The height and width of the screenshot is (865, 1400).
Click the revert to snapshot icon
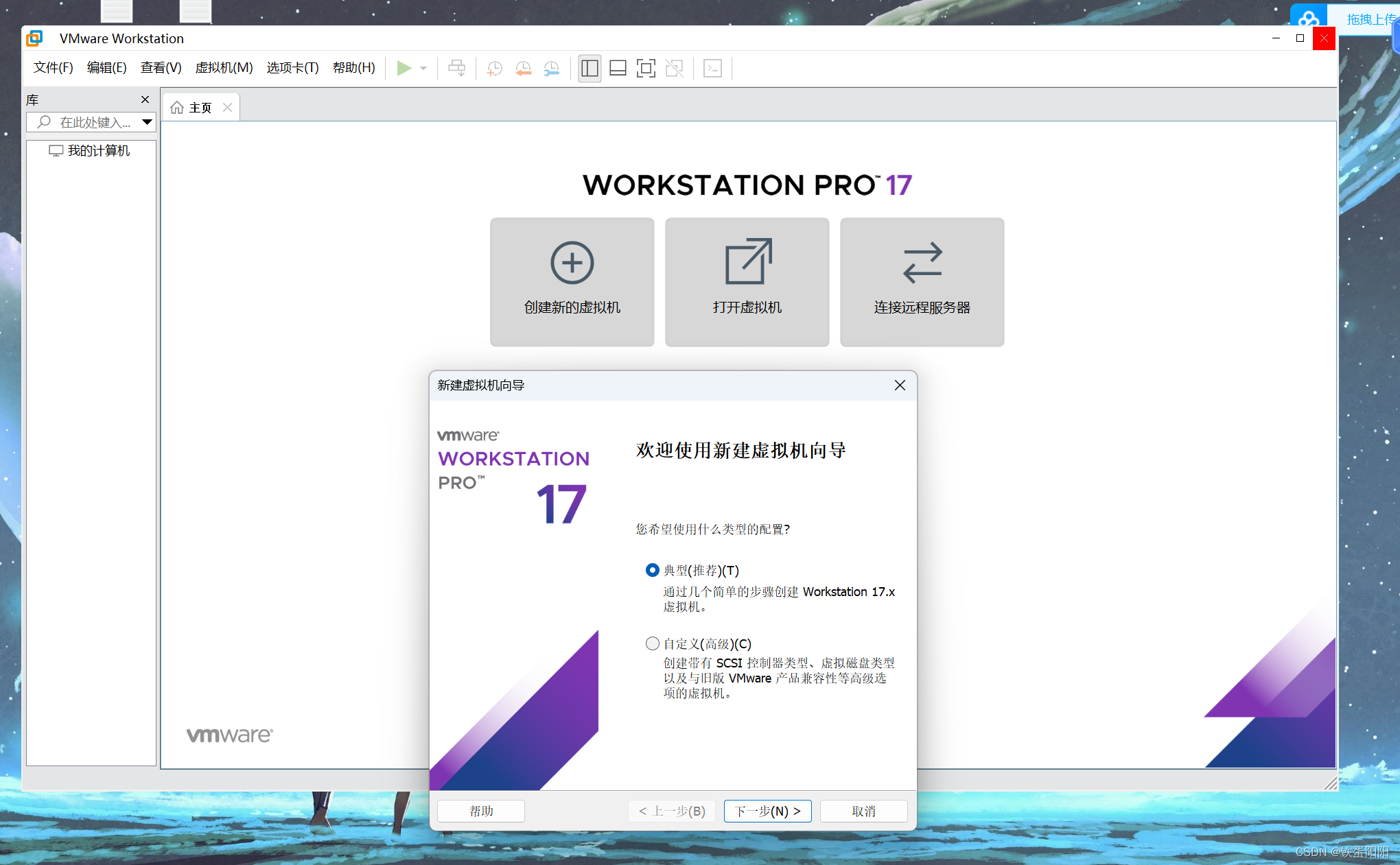coord(523,68)
